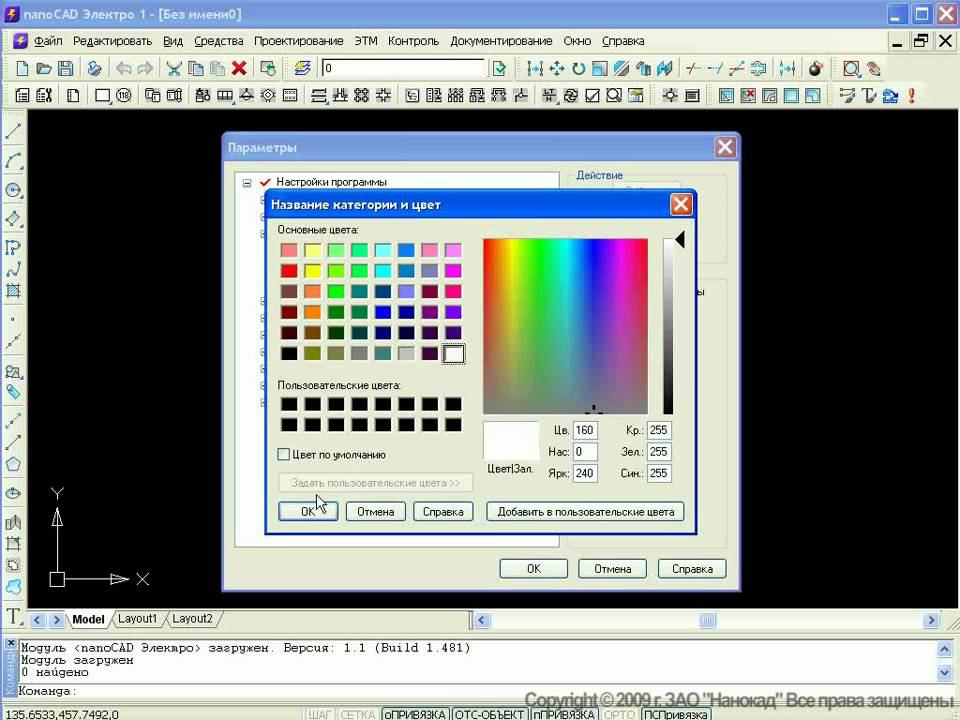The height and width of the screenshot is (720, 960).
Task: Open the Проектирование menu
Action: [x=299, y=41]
